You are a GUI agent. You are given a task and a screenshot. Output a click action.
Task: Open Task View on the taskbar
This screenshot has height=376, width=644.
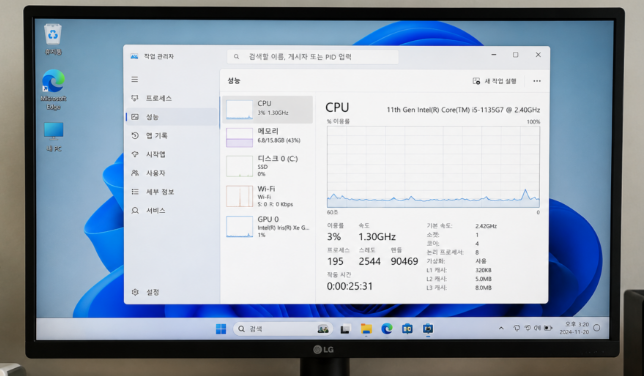[345, 329]
